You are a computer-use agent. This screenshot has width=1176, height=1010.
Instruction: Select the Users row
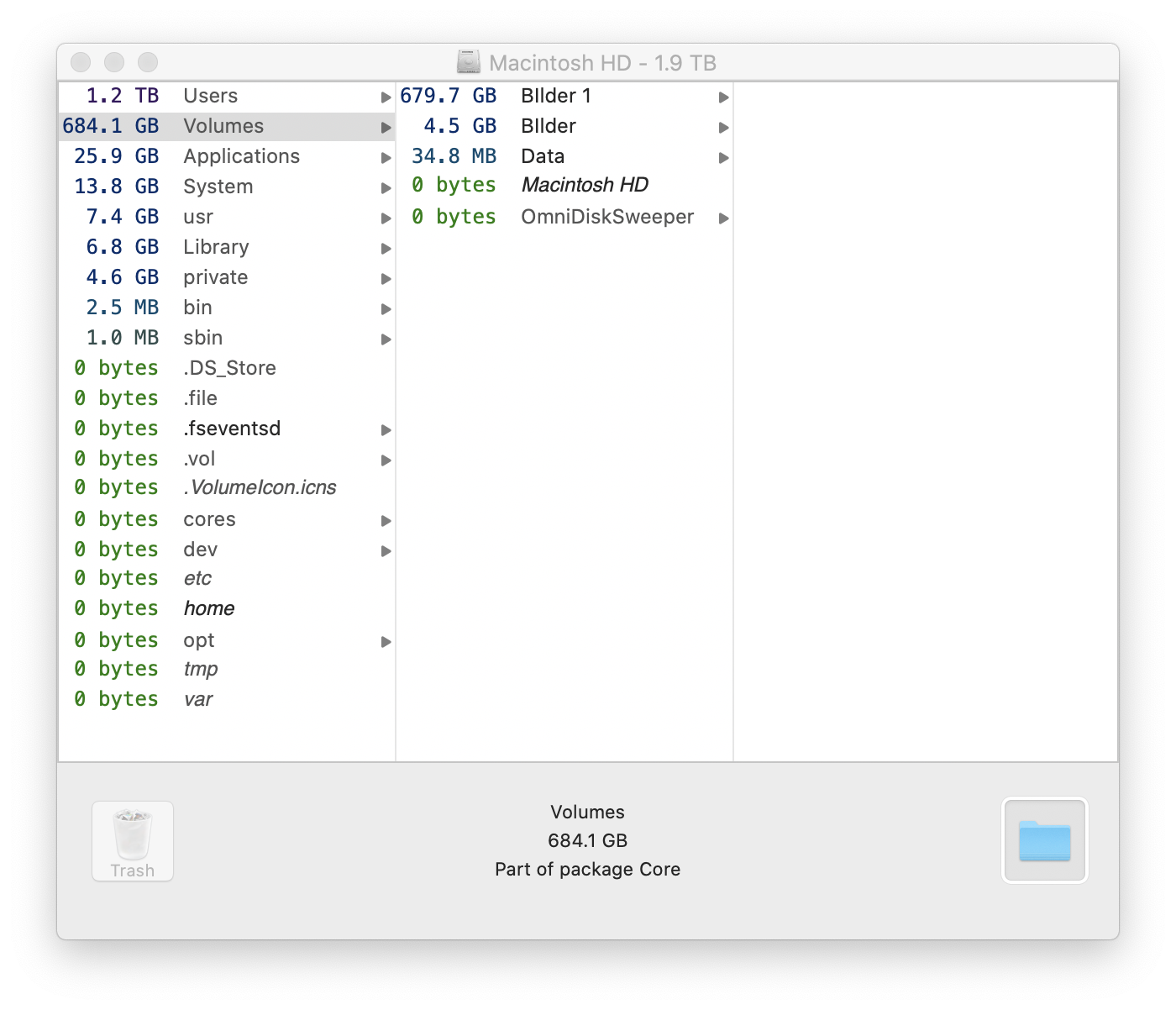pos(227,96)
